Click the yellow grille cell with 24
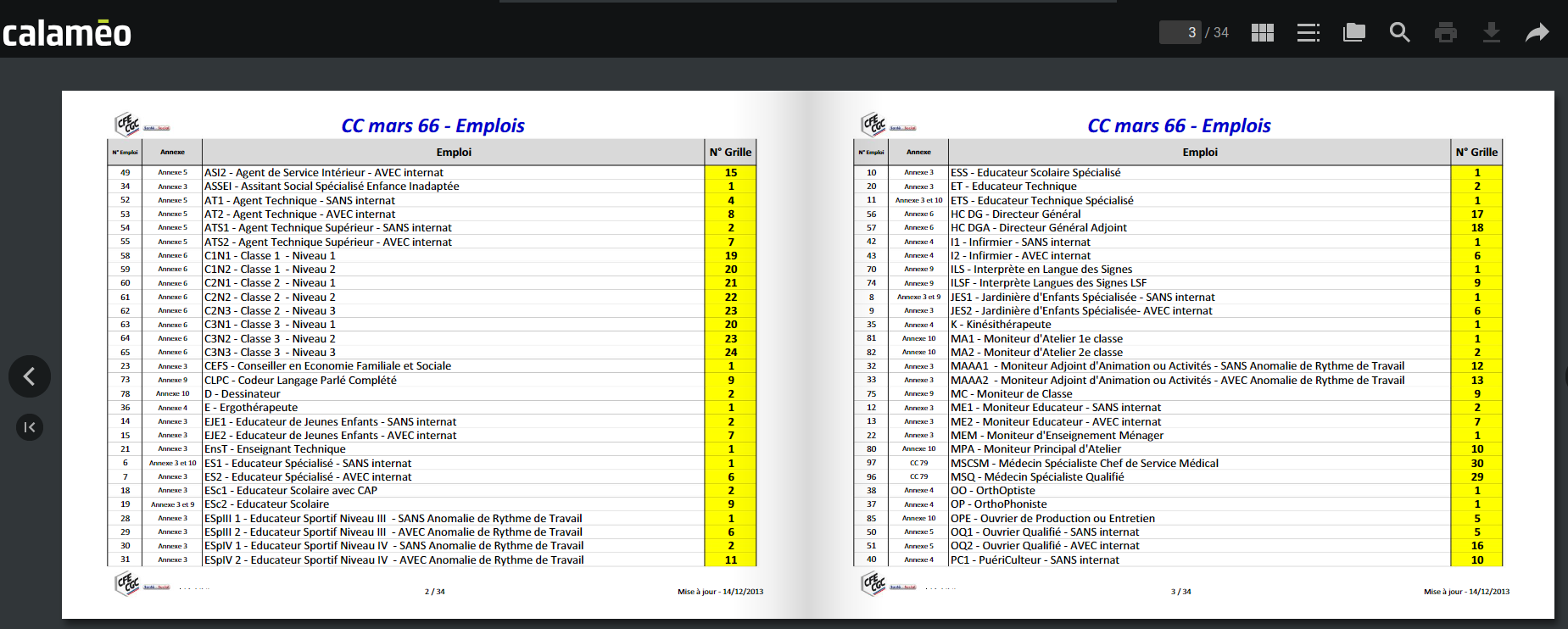1568x629 pixels. 730,352
